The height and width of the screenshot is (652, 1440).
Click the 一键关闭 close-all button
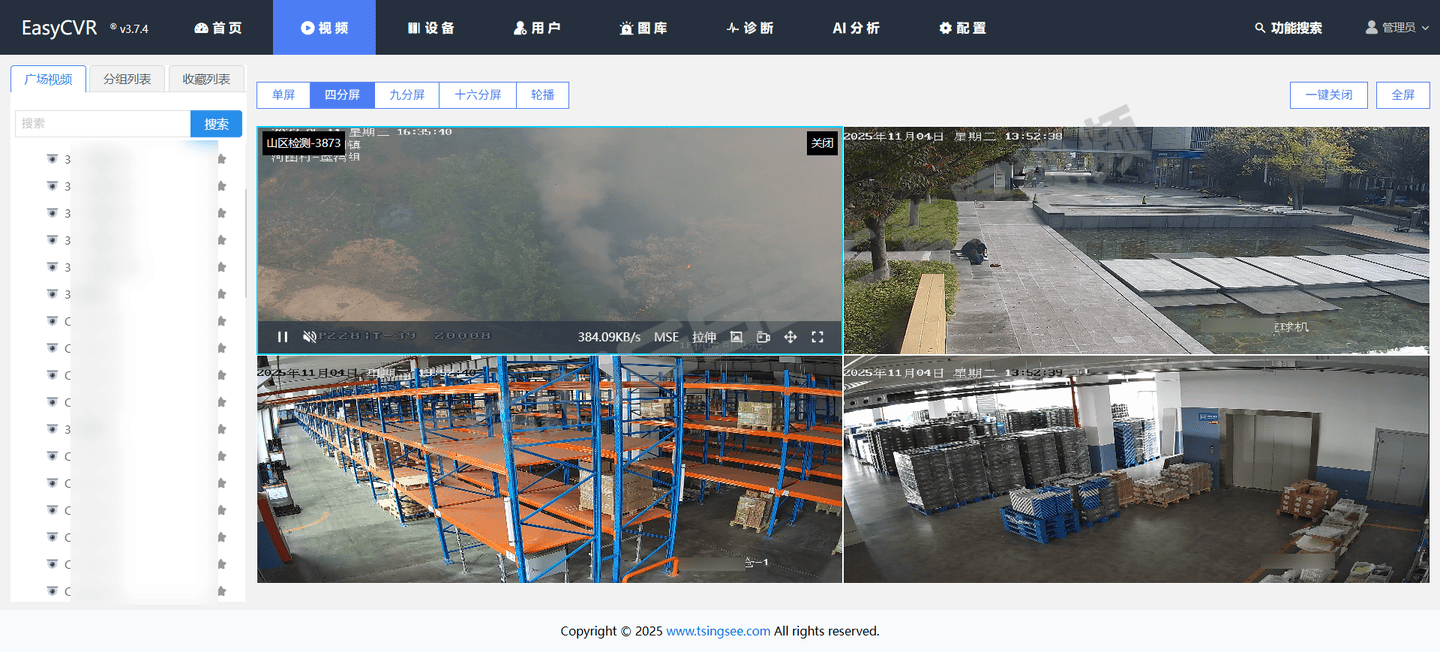point(1328,95)
